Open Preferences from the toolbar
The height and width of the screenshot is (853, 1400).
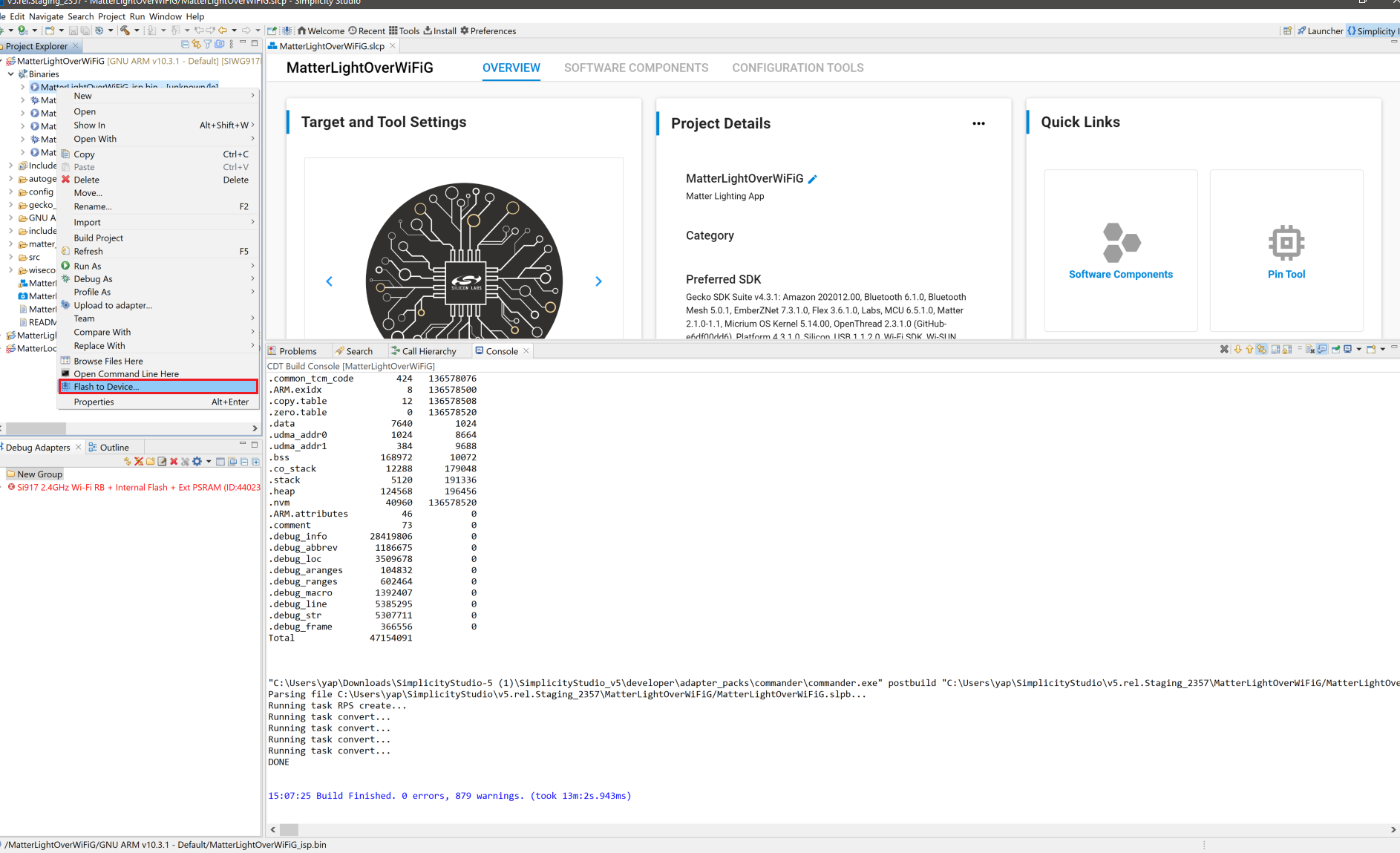488,31
